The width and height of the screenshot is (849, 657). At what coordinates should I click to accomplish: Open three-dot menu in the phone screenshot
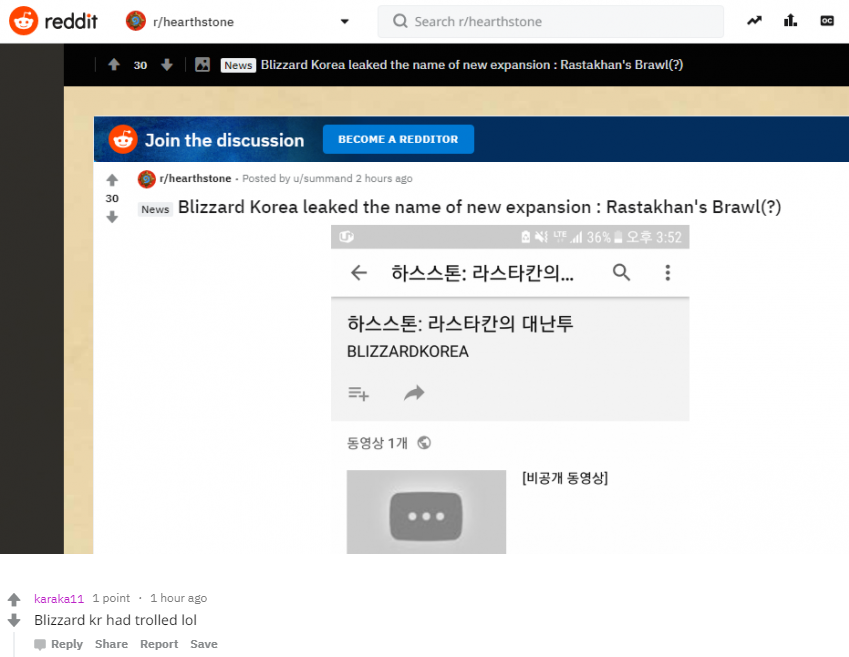668,272
